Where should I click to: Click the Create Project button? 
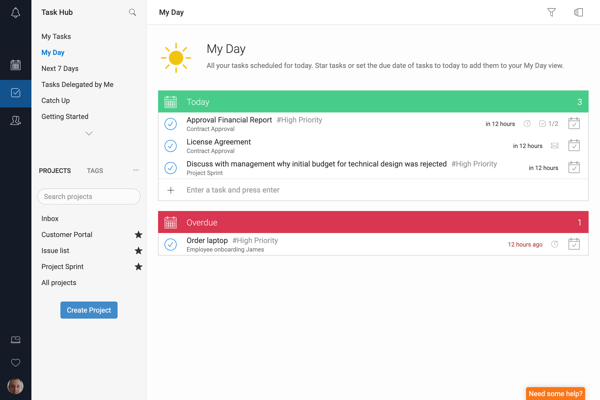89,310
